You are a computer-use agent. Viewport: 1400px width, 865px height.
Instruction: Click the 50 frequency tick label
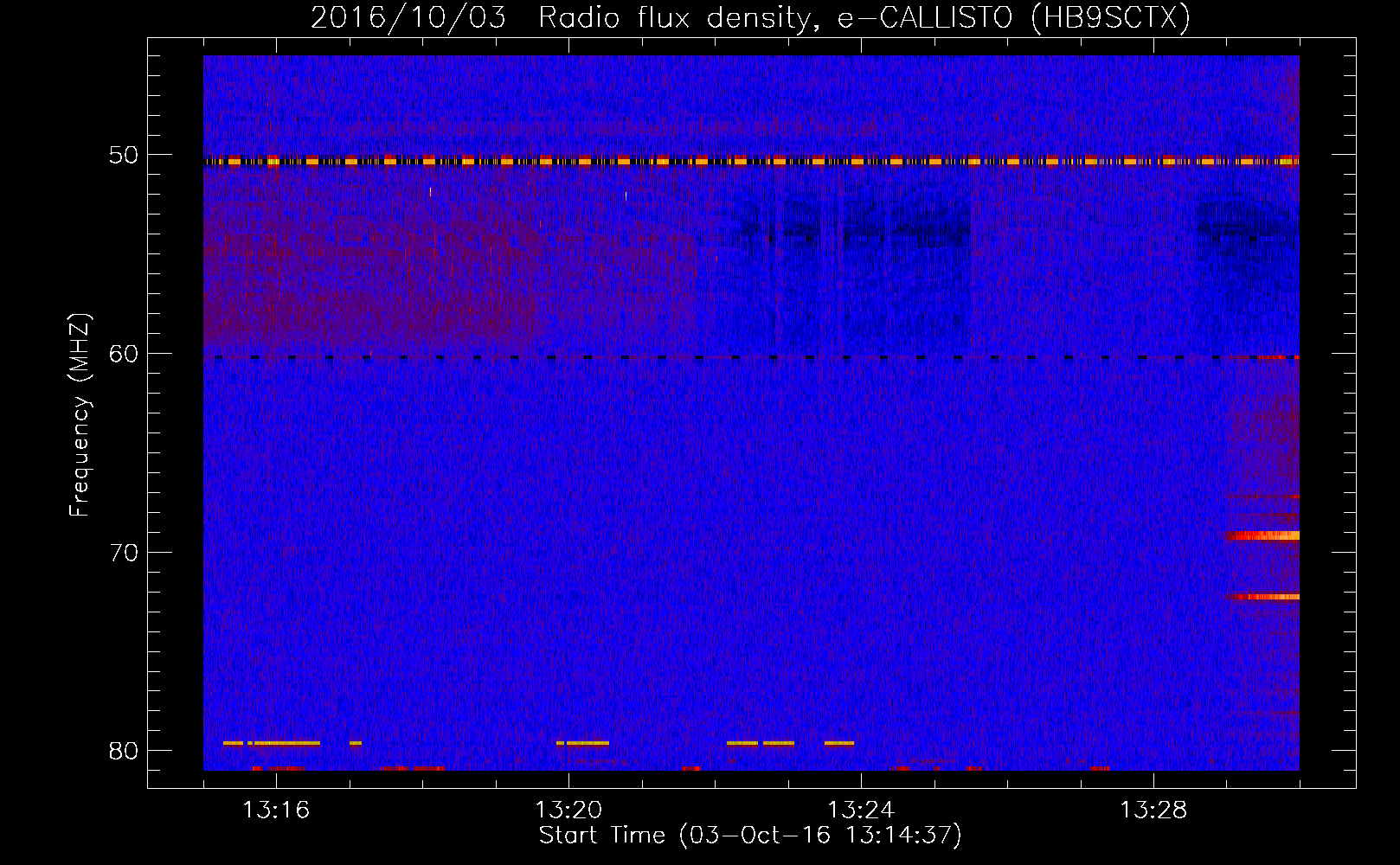coord(124,155)
